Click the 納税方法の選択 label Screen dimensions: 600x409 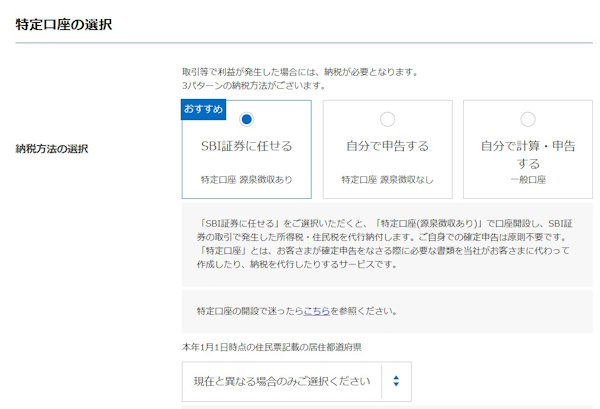(x=52, y=149)
